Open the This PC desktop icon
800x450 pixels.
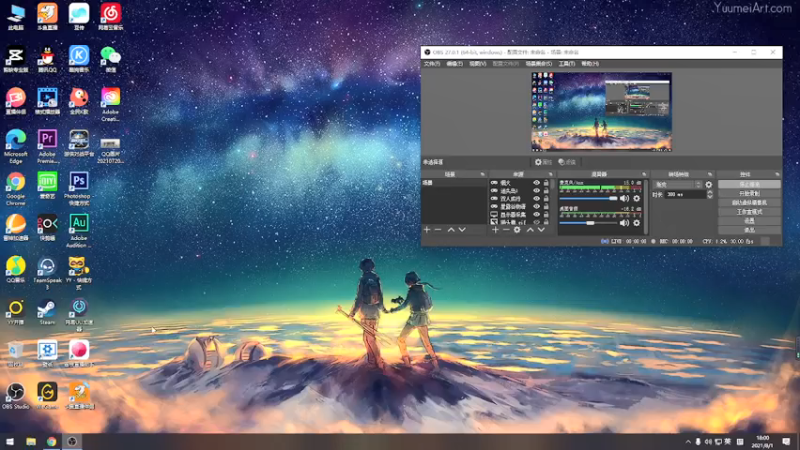[x=15, y=17]
